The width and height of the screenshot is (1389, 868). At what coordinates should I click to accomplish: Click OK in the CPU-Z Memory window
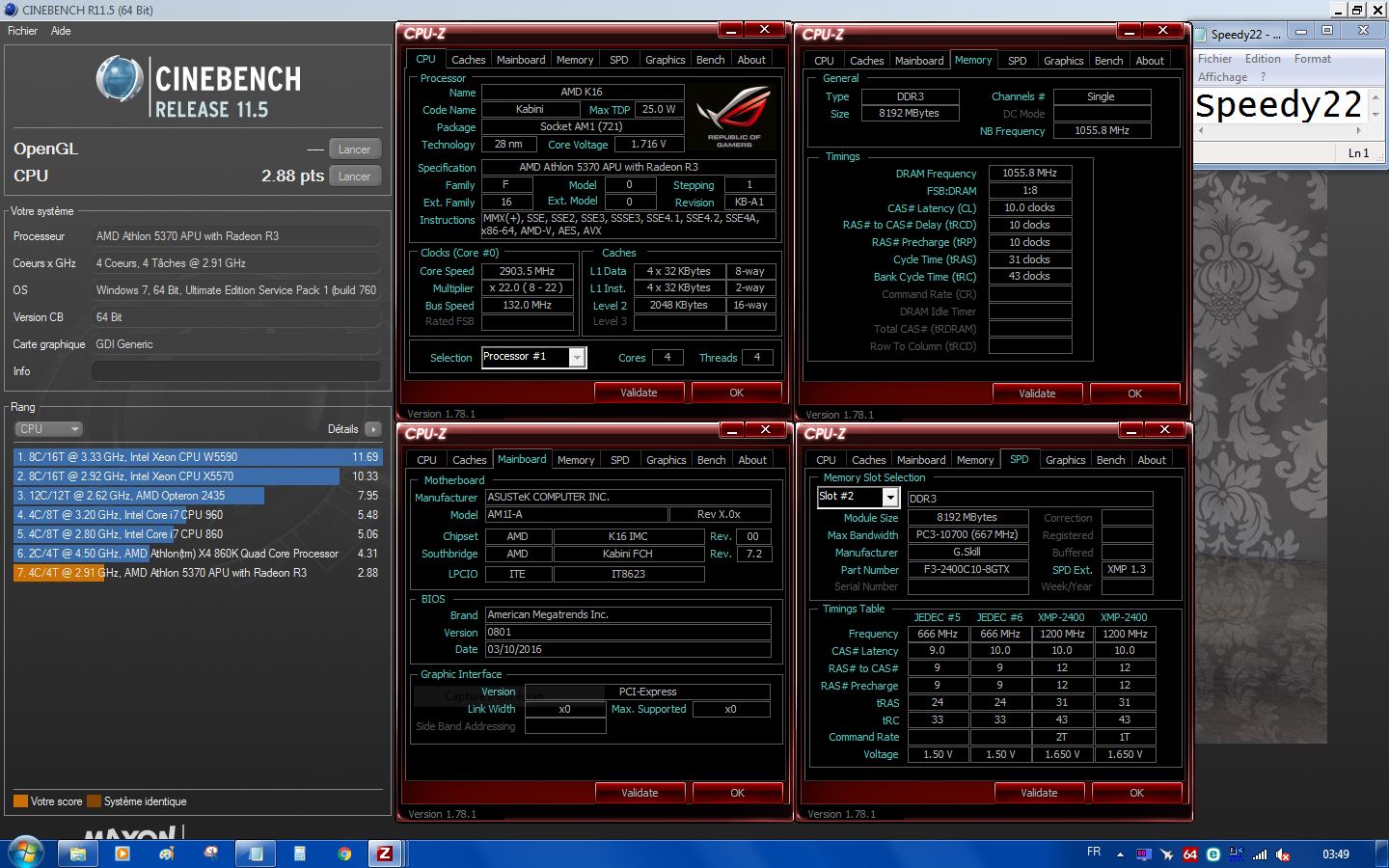1134,393
